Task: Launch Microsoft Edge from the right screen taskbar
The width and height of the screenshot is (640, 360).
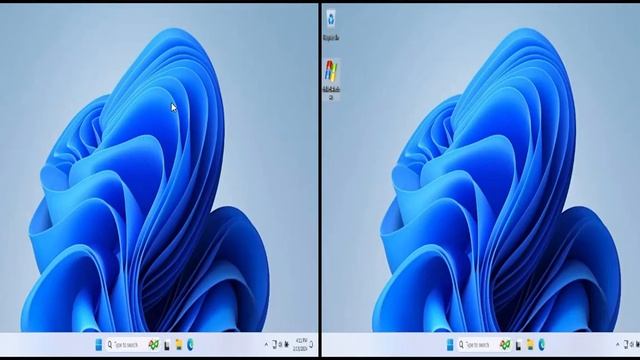Action: click(x=542, y=344)
